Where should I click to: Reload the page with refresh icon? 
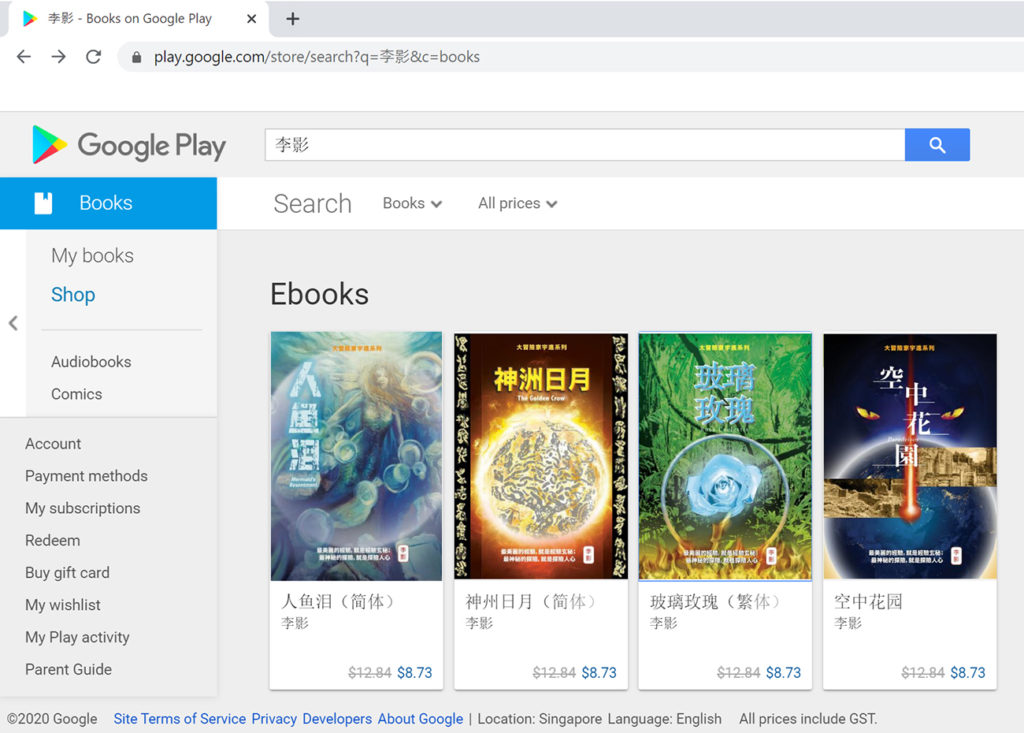[x=93, y=57]
